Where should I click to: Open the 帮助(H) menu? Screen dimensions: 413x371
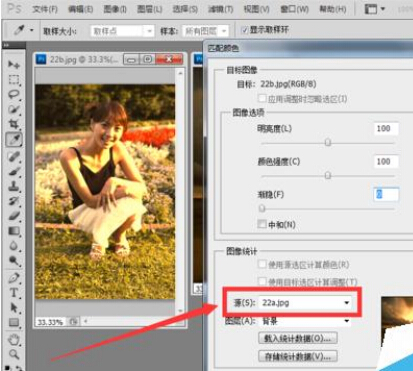[333, 9]
